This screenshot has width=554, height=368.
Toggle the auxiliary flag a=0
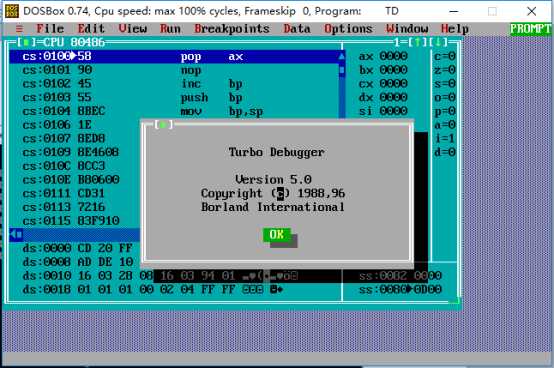pyautogui.click(x=445, y=125)
